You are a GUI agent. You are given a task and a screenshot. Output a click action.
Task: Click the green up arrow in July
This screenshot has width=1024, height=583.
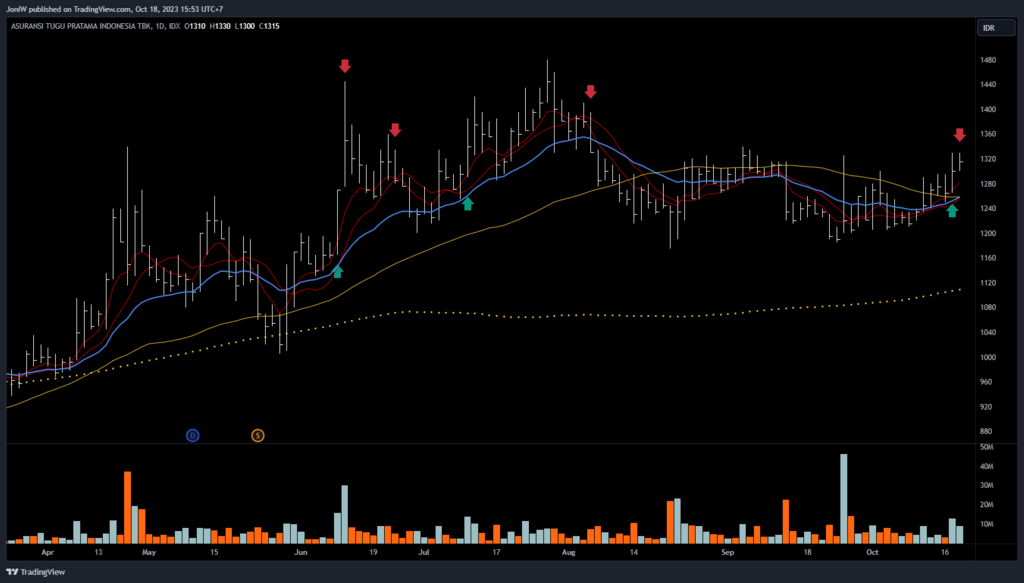[x=467, y=204]
